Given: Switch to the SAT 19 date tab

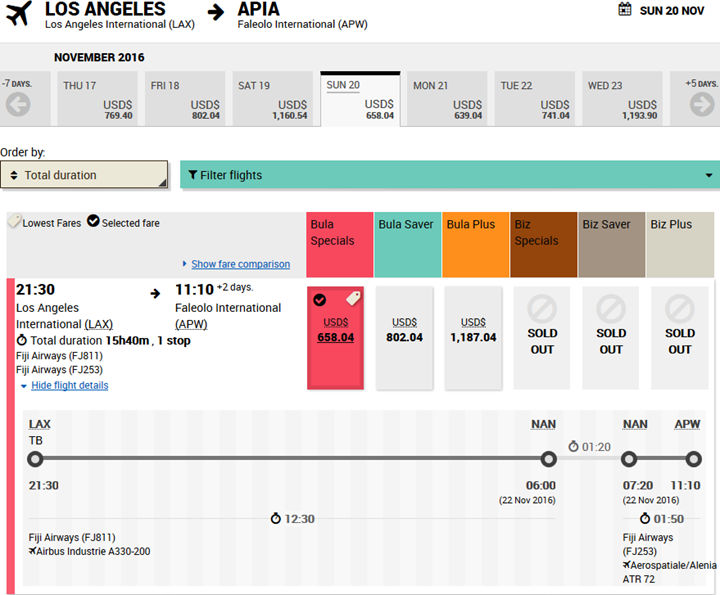Looking at the screenshot, I should pos(273,100).
